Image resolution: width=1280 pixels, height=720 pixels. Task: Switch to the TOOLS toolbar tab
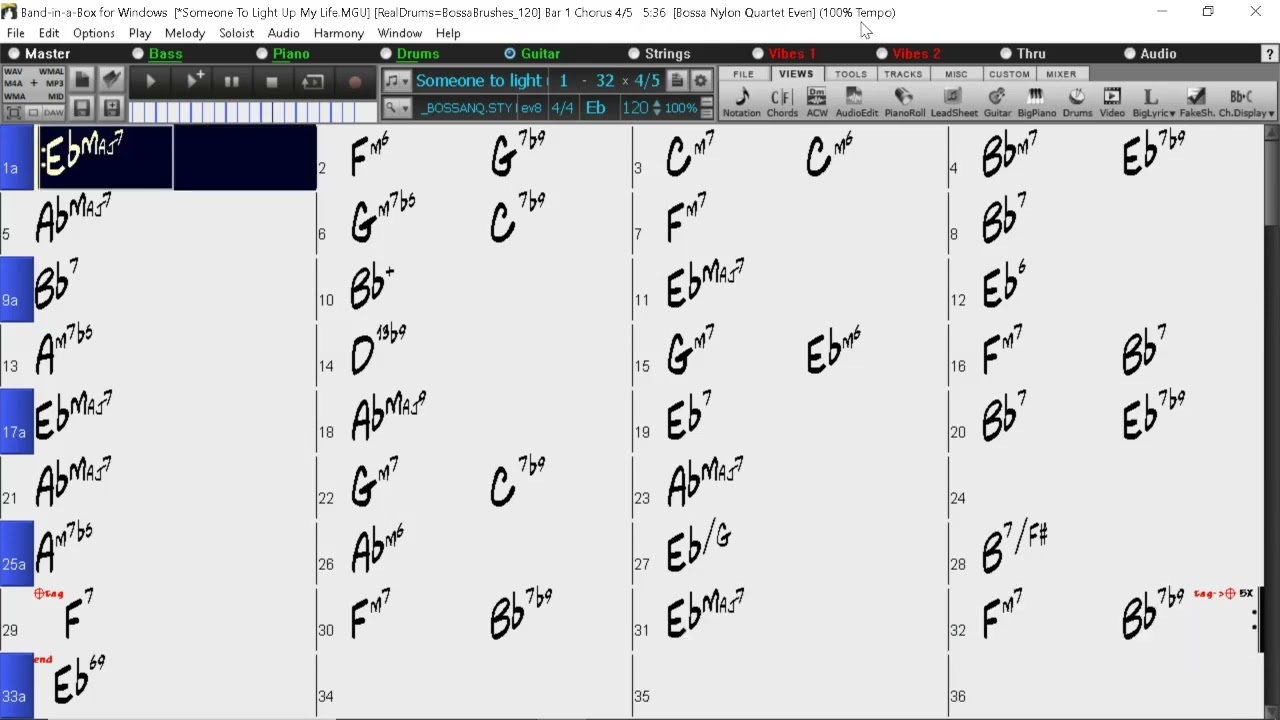851,74
